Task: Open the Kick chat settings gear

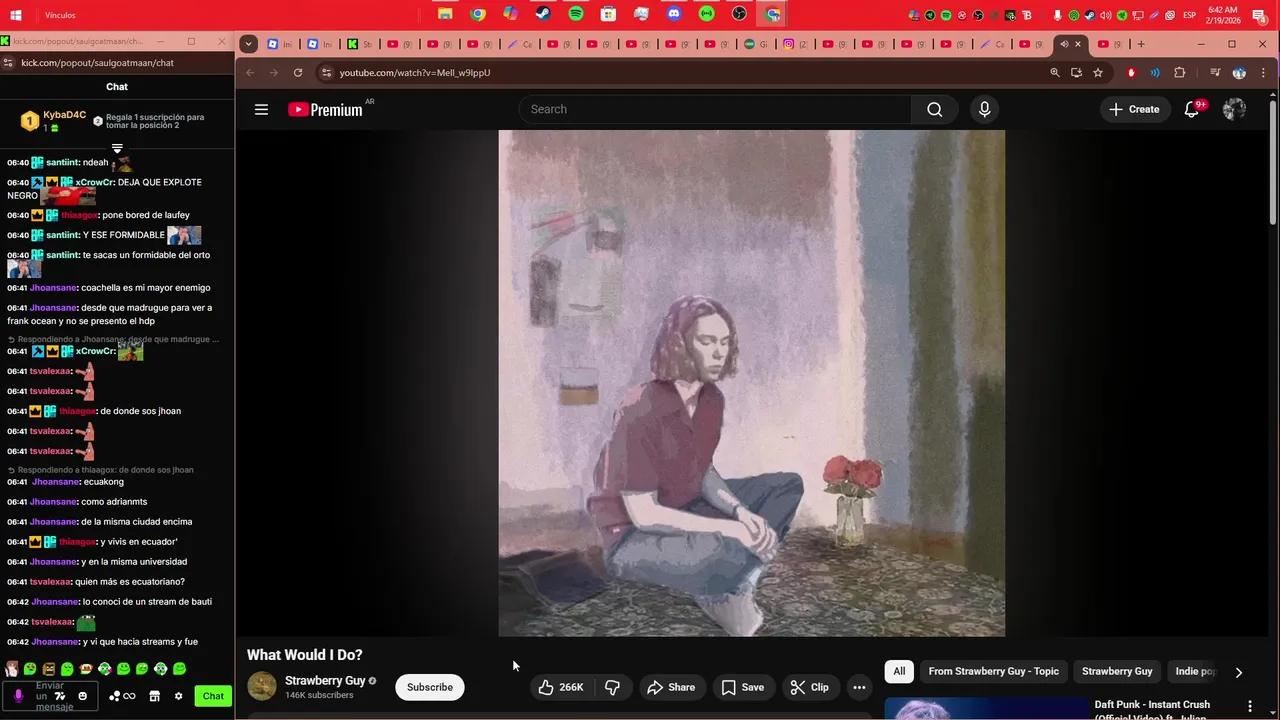Action: pyautogui.click(x=178, y=696)
